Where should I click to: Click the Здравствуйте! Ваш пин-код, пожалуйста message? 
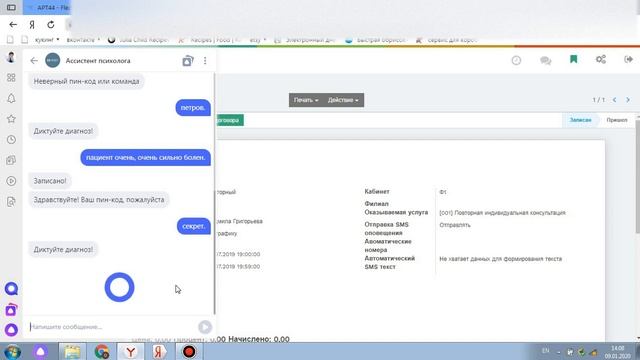pos(99,200)
